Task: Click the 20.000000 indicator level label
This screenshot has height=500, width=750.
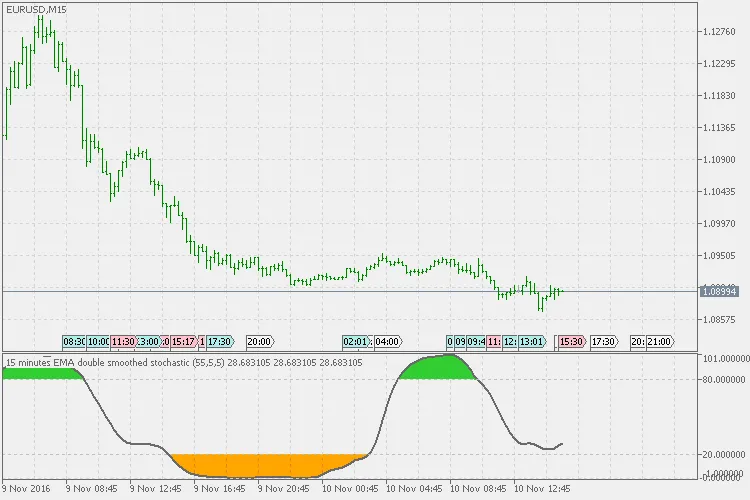Action: coord(723,455)
